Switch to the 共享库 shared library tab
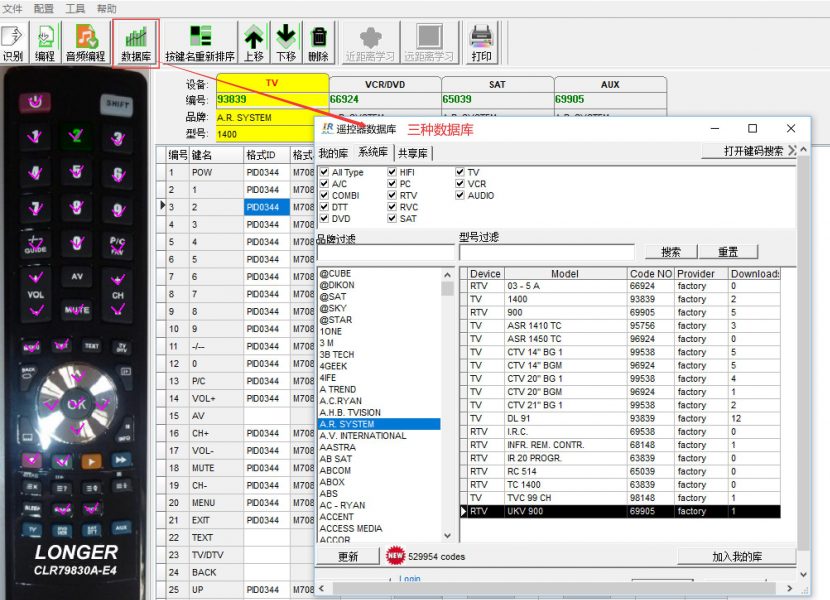 point(412,153)
